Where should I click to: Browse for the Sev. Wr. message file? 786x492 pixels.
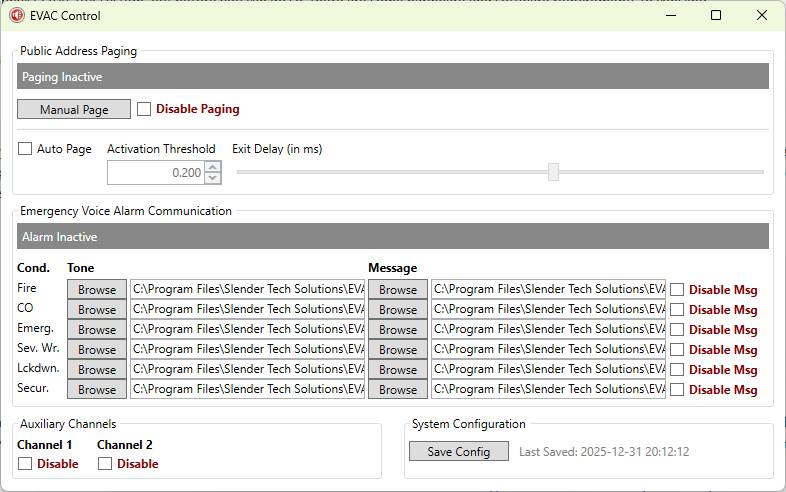398,350
